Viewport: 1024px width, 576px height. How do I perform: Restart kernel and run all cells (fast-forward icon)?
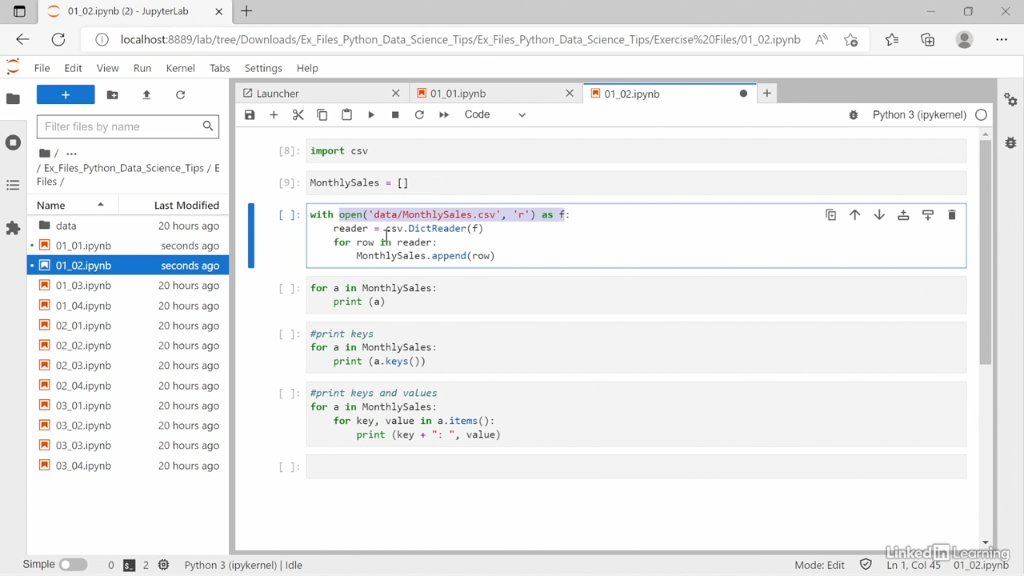[x=444, y=115]
